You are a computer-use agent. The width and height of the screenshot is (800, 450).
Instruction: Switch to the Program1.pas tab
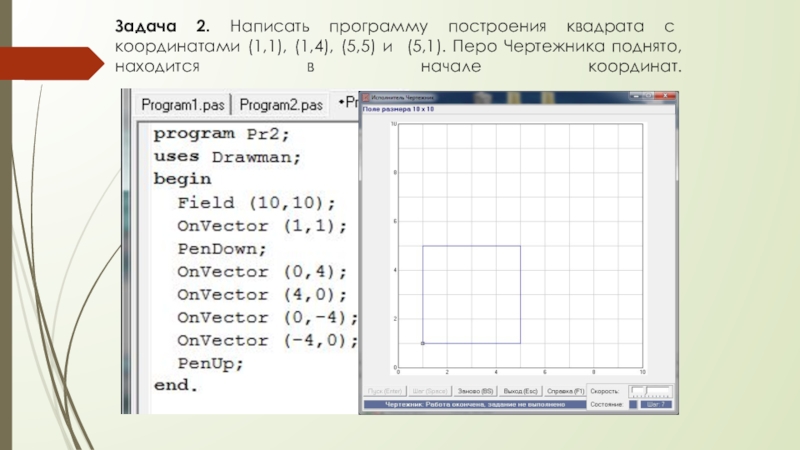tap(183, 105)
